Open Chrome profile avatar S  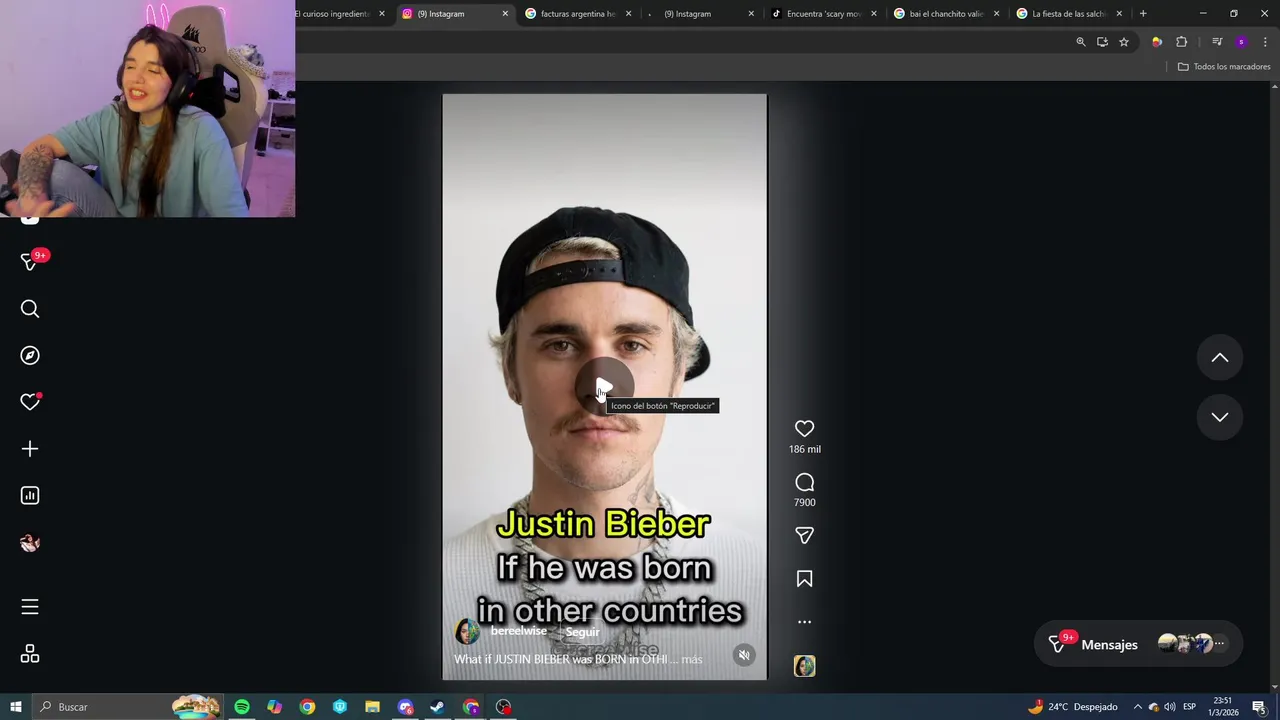click(x=1241, y=42)
